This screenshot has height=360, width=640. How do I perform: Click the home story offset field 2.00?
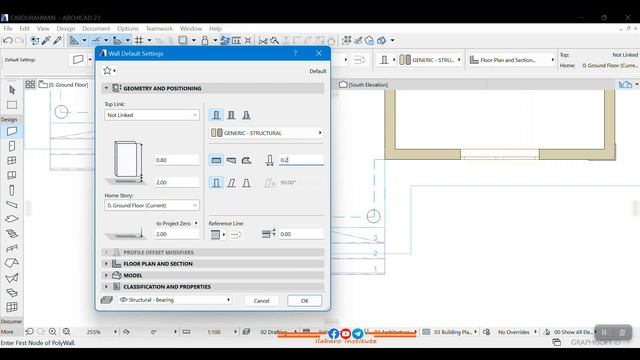click(x=177, y=234)
